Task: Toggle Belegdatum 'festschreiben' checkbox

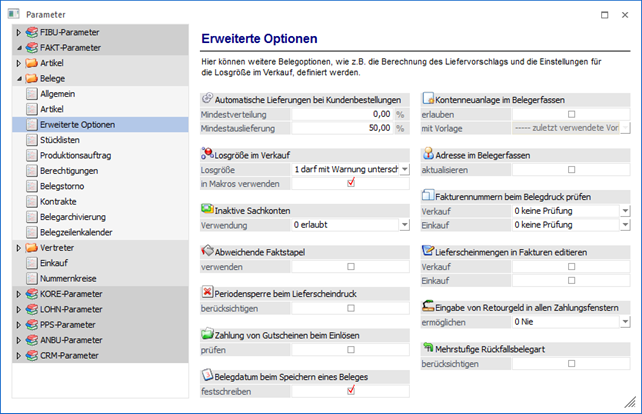Action: (x=350, y=391)
